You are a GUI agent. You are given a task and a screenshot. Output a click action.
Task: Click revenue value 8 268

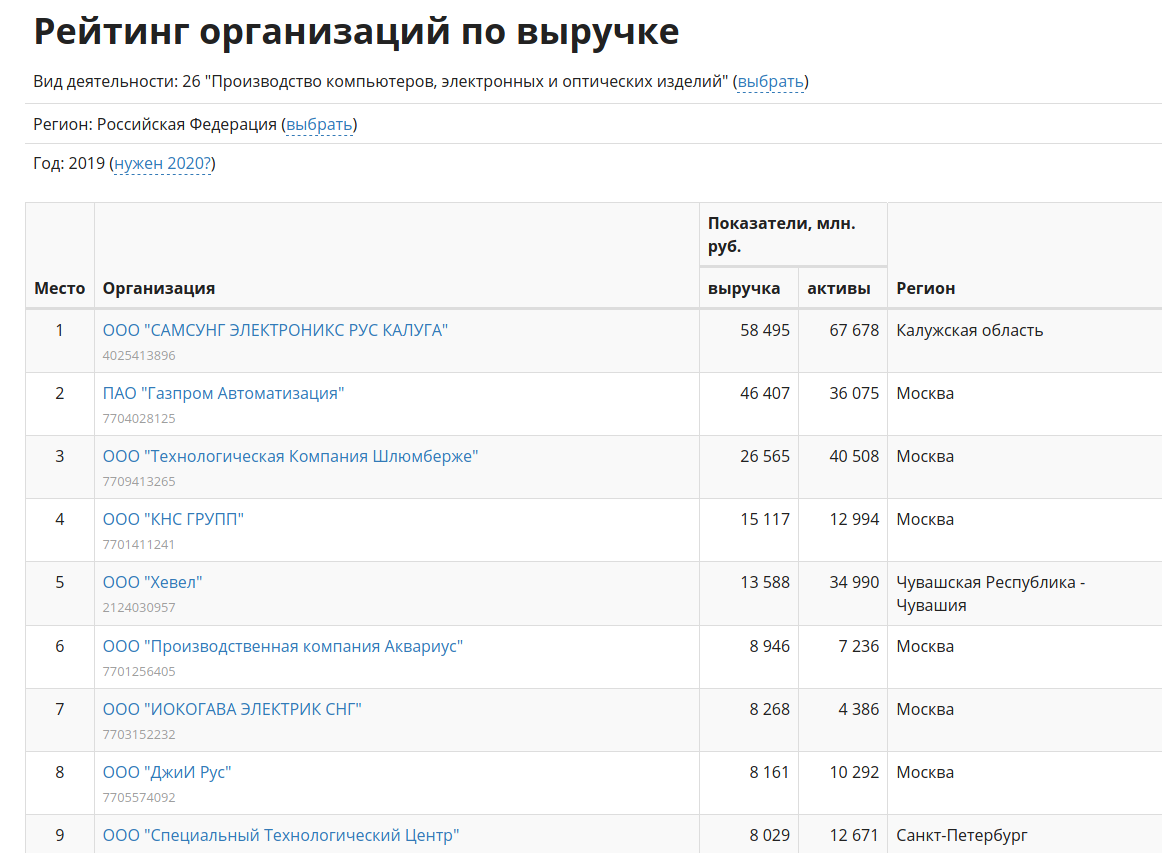coord(769,709)
